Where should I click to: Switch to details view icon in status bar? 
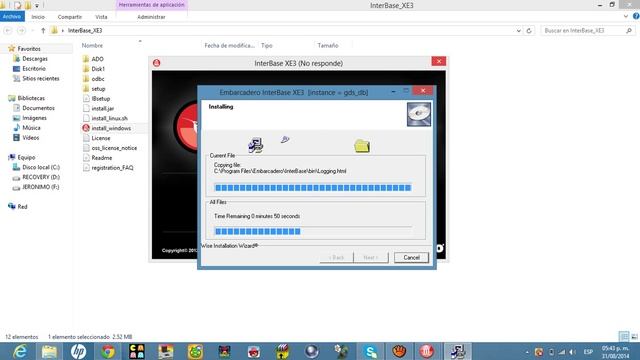coord(624,337)
